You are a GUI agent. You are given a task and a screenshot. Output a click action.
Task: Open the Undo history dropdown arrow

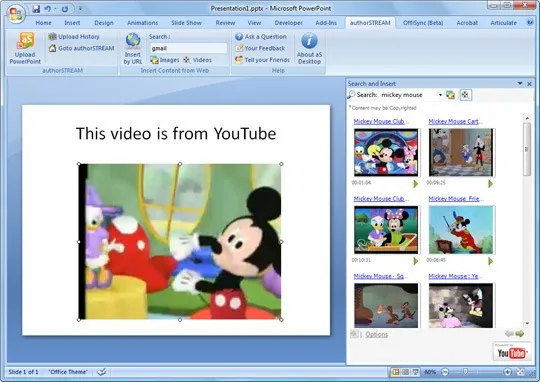tap(55, 9)
